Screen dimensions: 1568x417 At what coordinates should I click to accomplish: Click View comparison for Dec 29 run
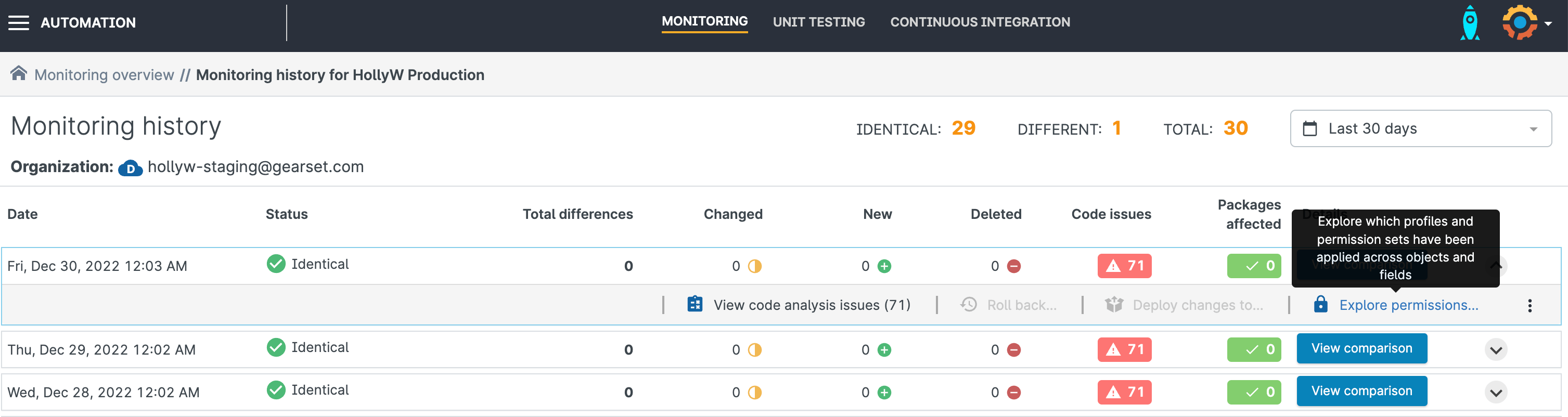coord(1361,348)
